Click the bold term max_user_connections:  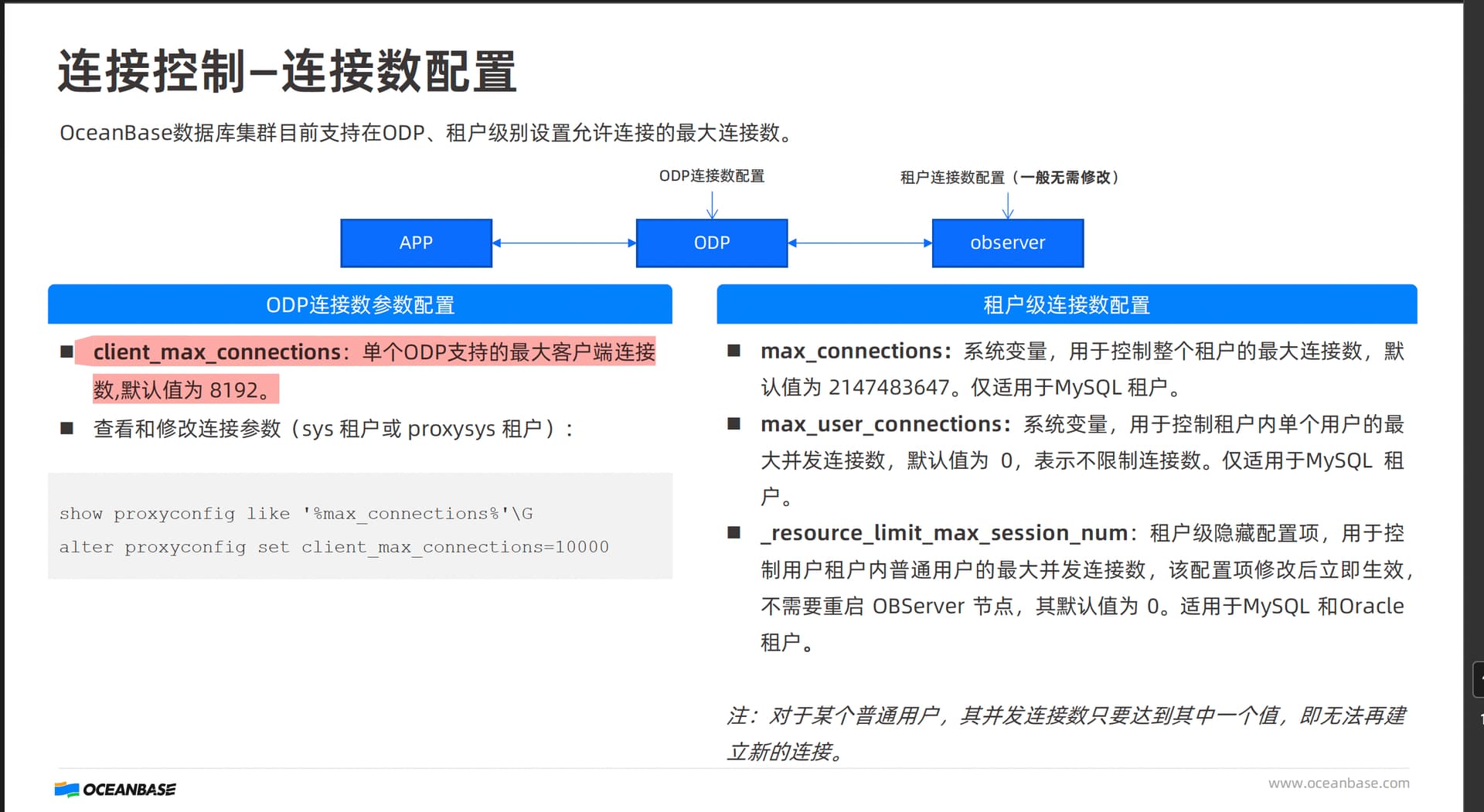pyautogui.click(x=886, y=423)
